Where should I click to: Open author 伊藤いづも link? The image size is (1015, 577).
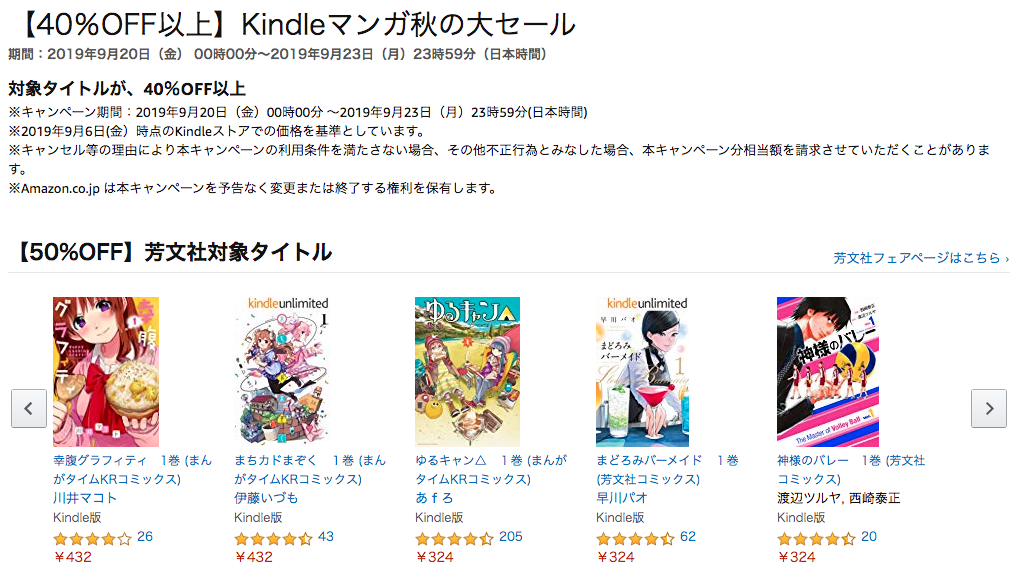[266, 498]
